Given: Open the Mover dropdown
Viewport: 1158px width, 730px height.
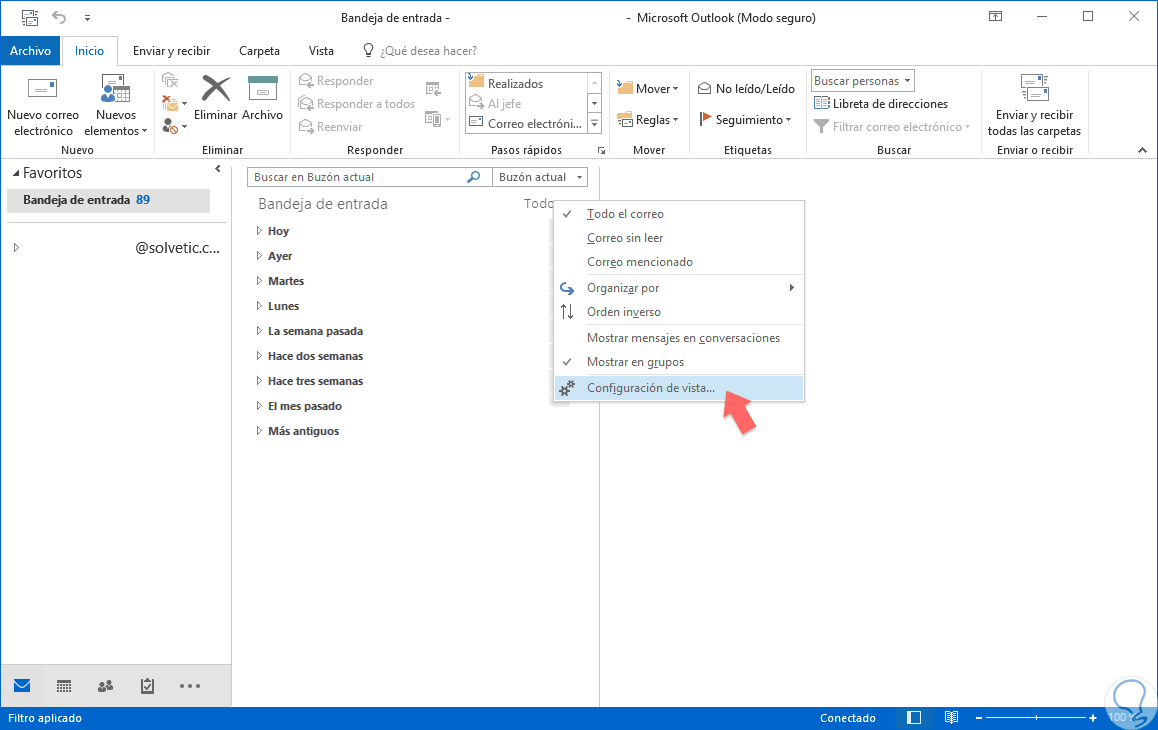Looking at the screenshot, I should [x=648, y=89].
